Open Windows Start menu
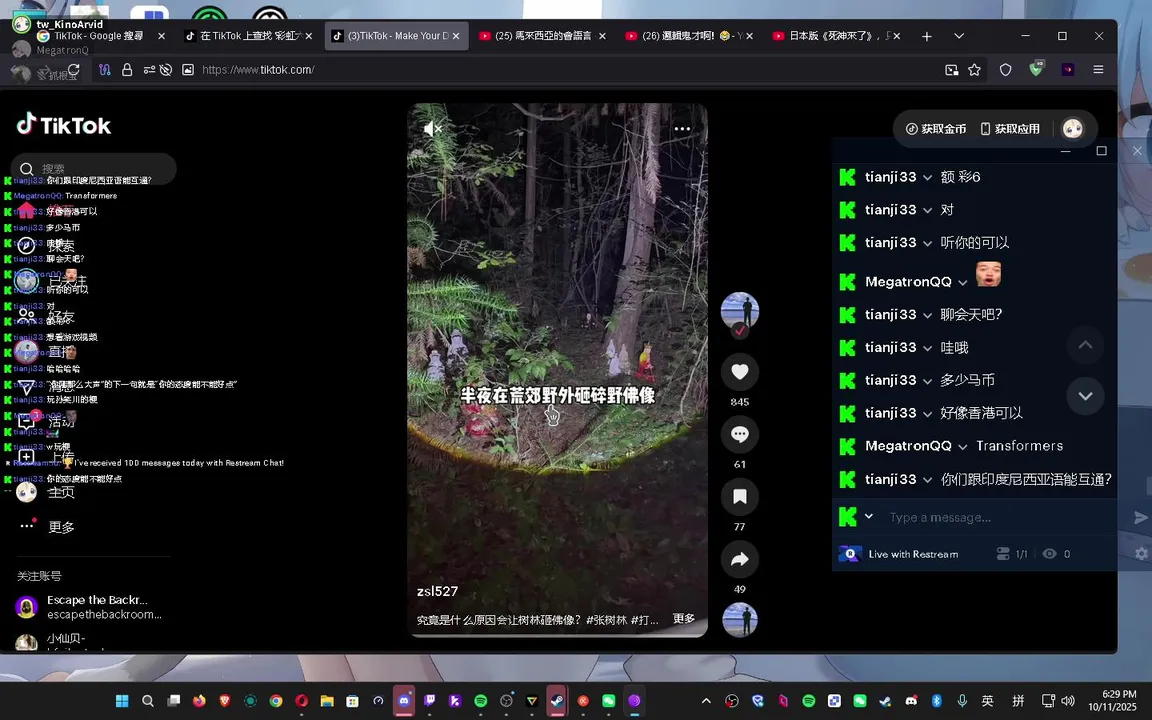The image size is (1152, 720). (122, 701)
